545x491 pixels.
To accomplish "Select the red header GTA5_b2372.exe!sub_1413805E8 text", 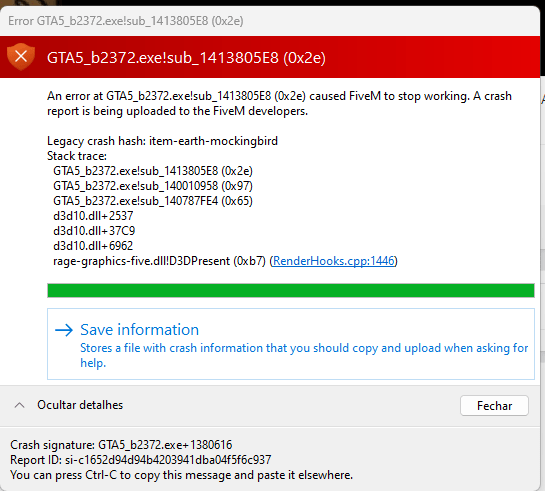I will pos(186,58).
